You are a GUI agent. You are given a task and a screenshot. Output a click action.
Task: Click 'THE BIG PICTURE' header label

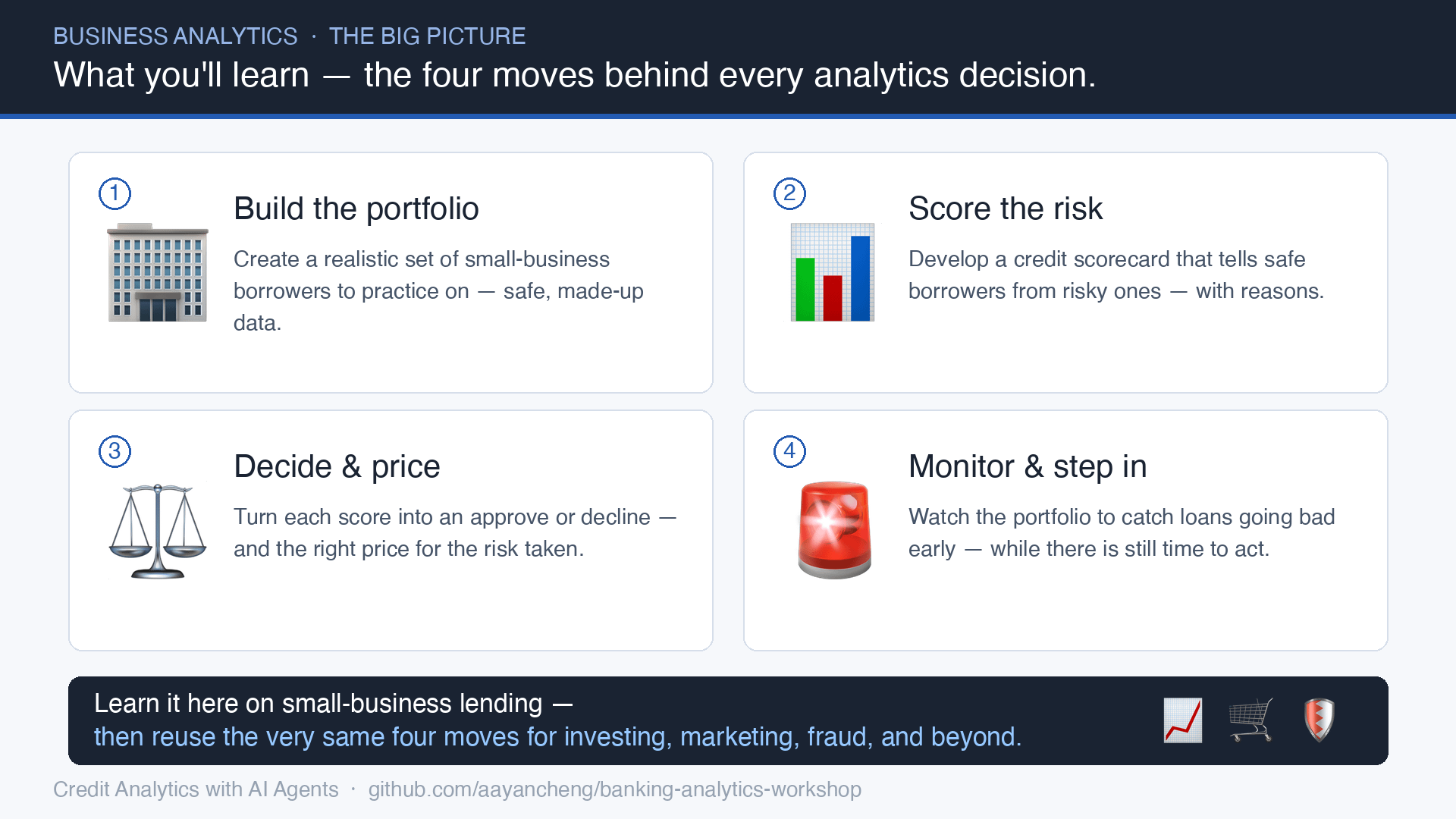point(427,36)
